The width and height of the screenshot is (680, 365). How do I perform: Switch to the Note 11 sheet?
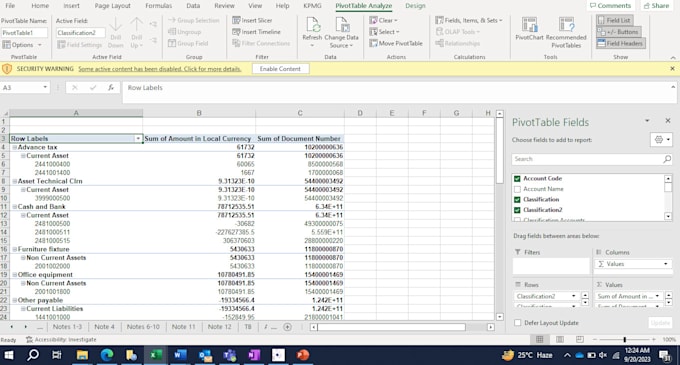pos(183,327)
